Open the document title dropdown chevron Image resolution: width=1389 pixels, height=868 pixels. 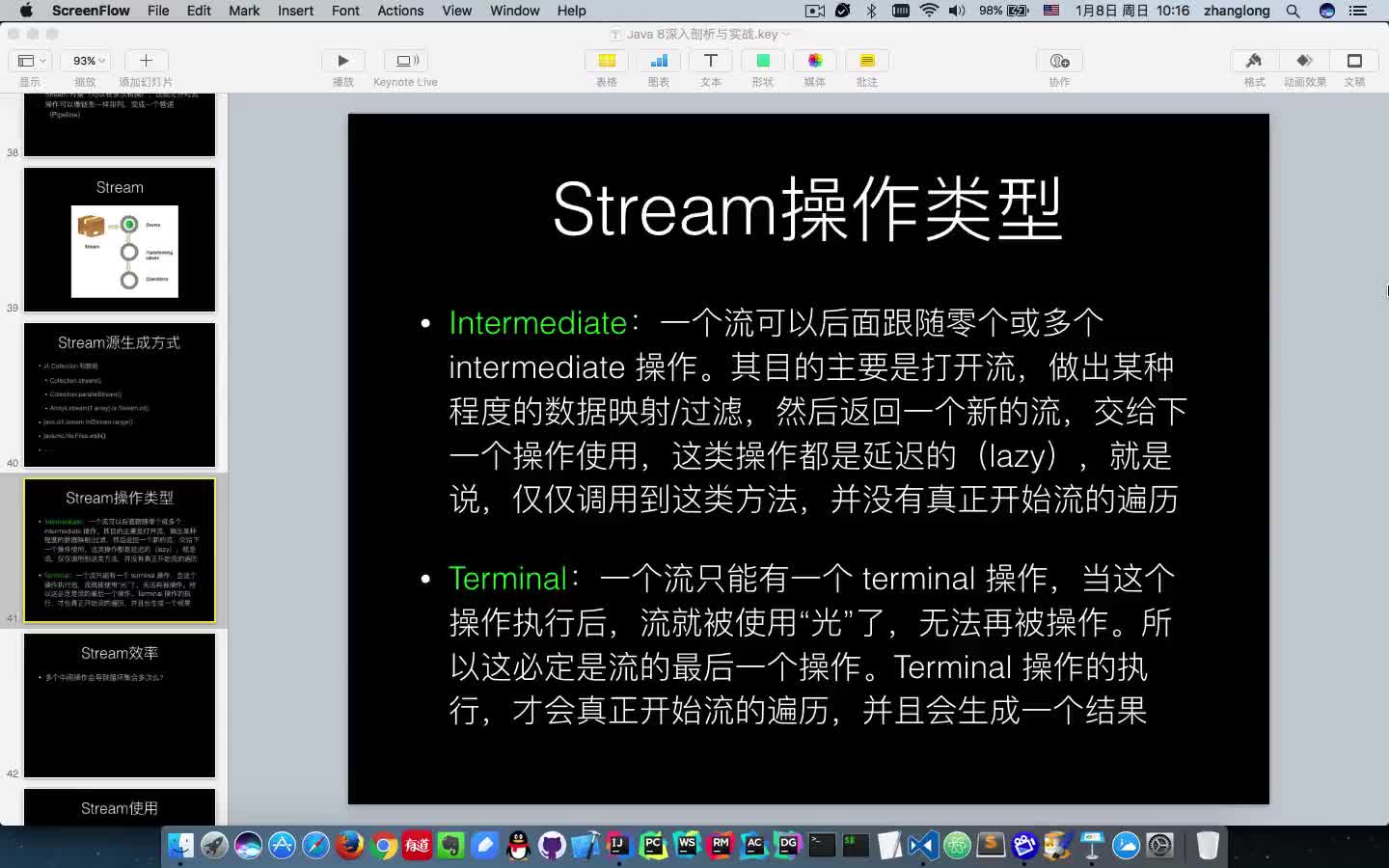(786, 34)
